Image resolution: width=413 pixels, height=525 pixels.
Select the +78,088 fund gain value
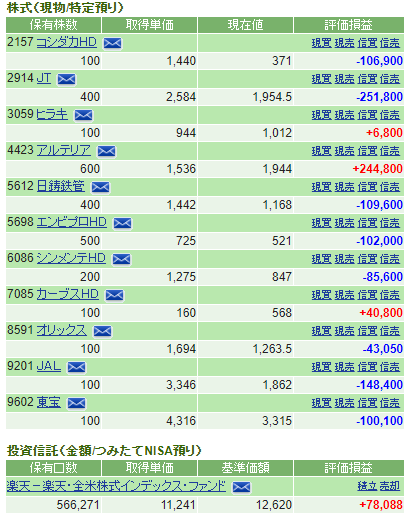coord(381,505)
